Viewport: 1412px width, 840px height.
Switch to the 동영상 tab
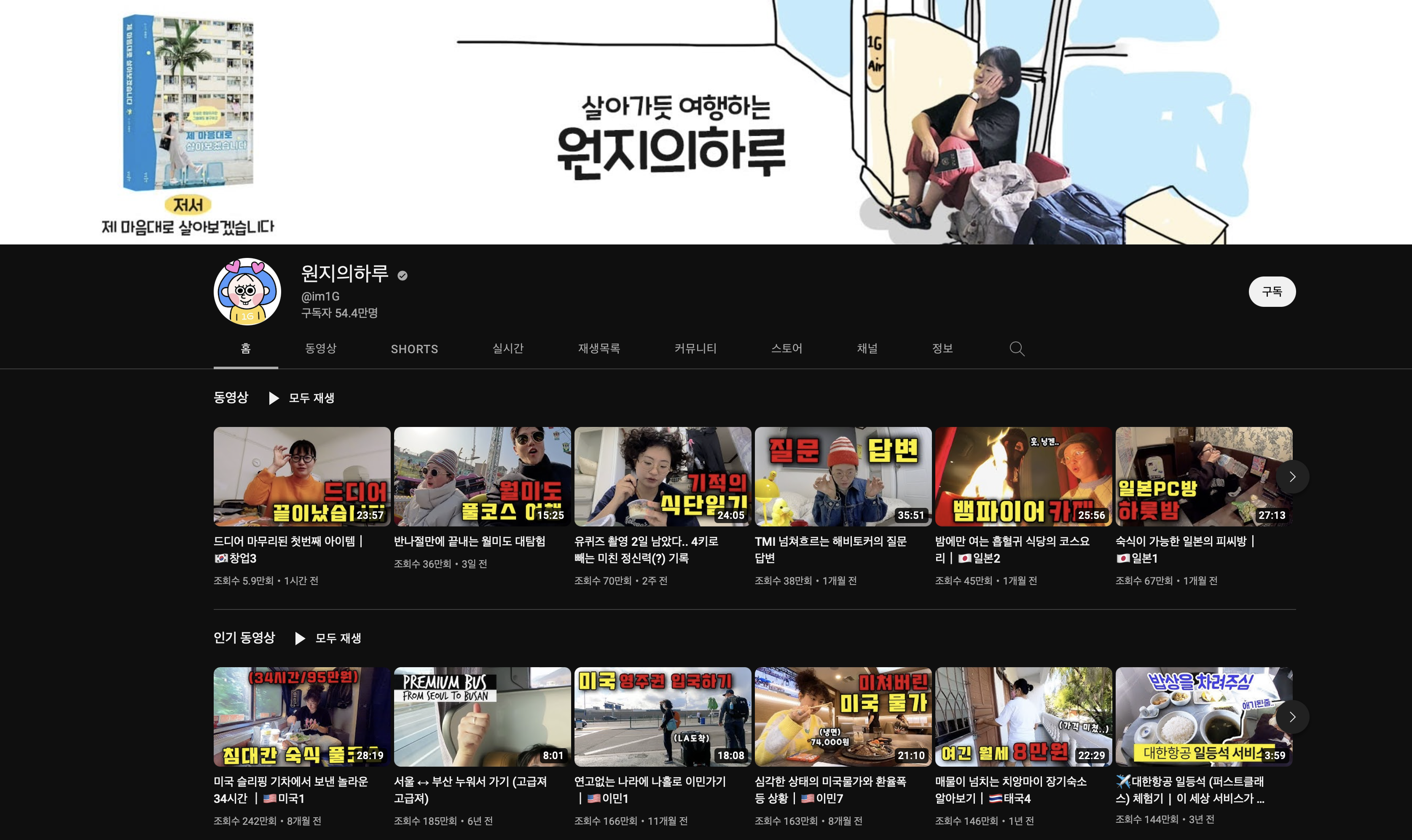pyautogui.click(x=320, y=349)
